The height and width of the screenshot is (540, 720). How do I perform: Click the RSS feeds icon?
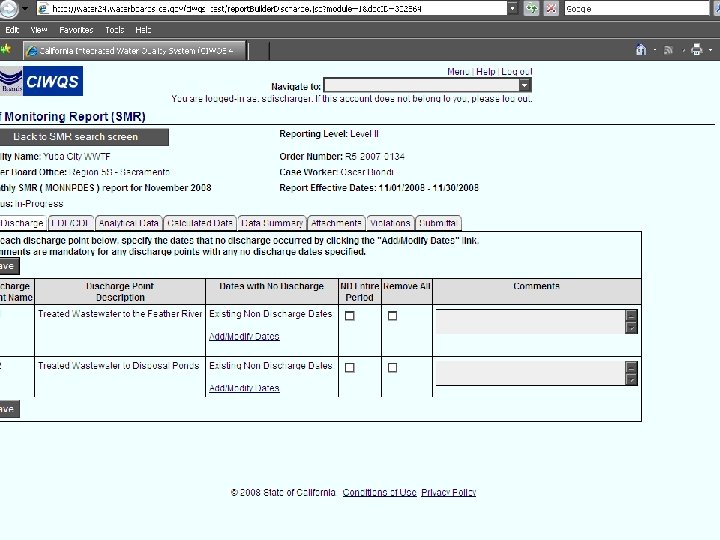pyautogui.click(x=669, y=50)
